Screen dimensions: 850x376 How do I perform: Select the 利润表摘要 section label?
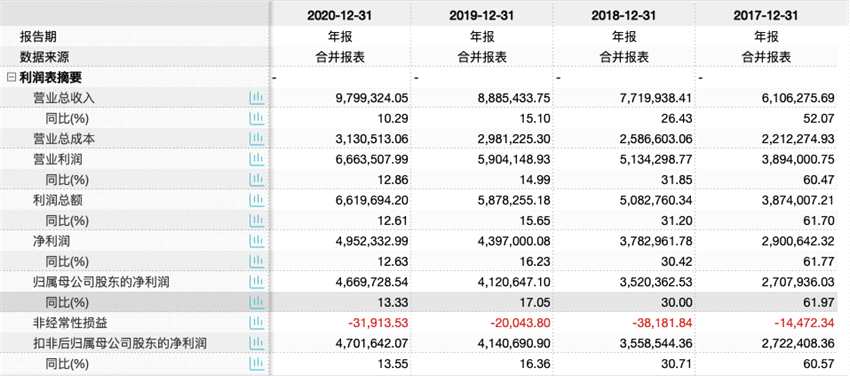pyautogui.click(x=50, y=77)
